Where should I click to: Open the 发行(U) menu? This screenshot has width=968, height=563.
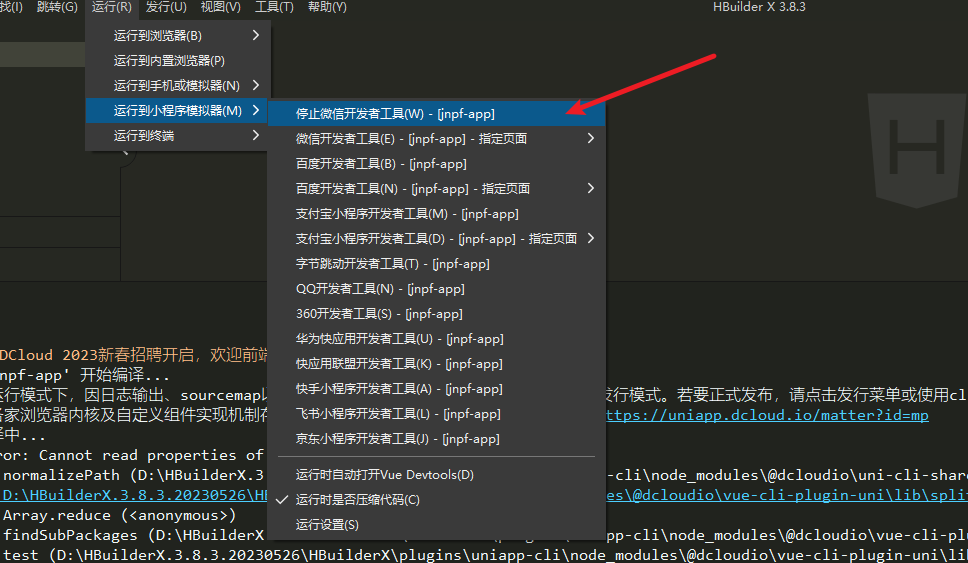click(x=166, y=7)
